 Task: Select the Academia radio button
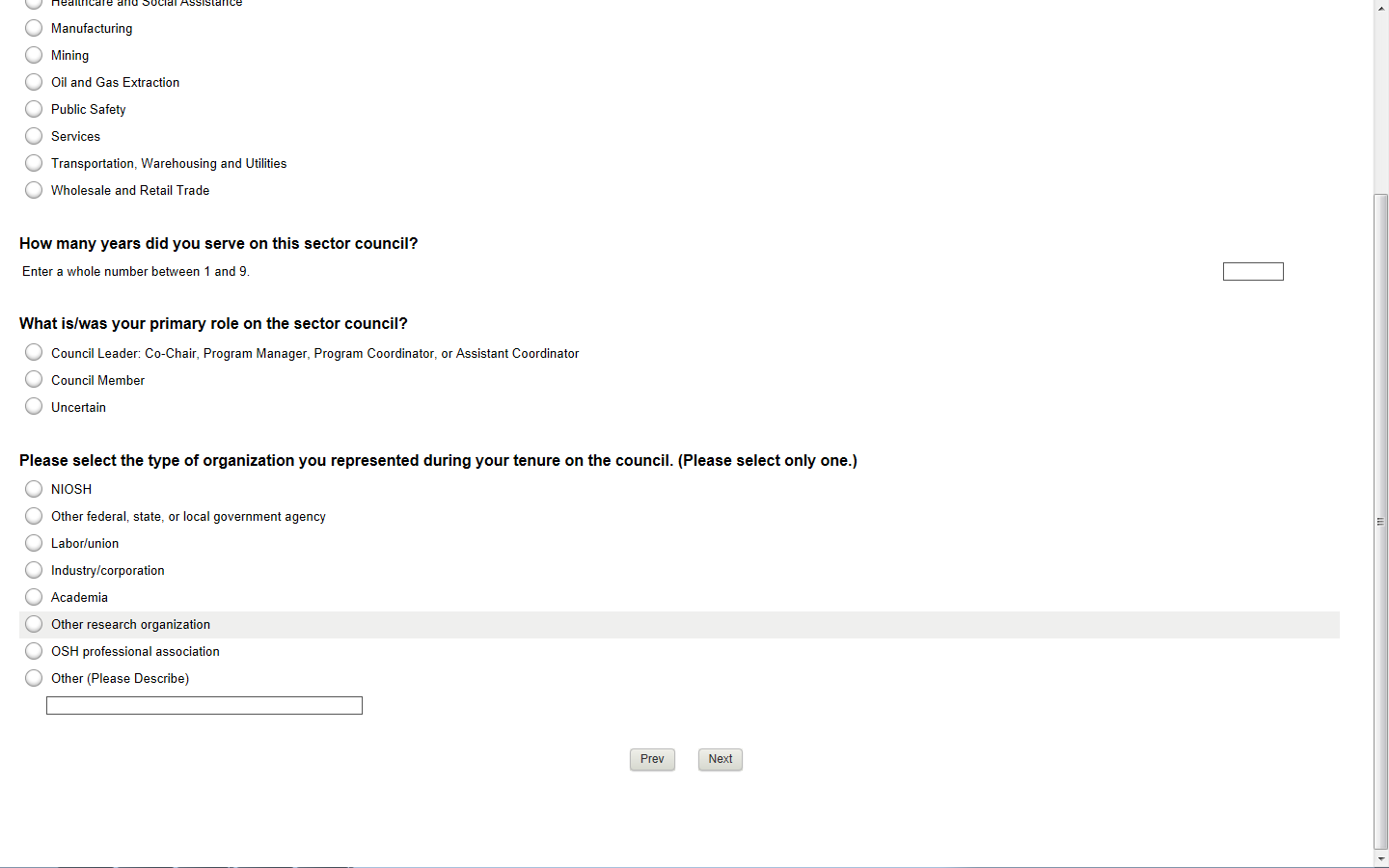[34, 597]
